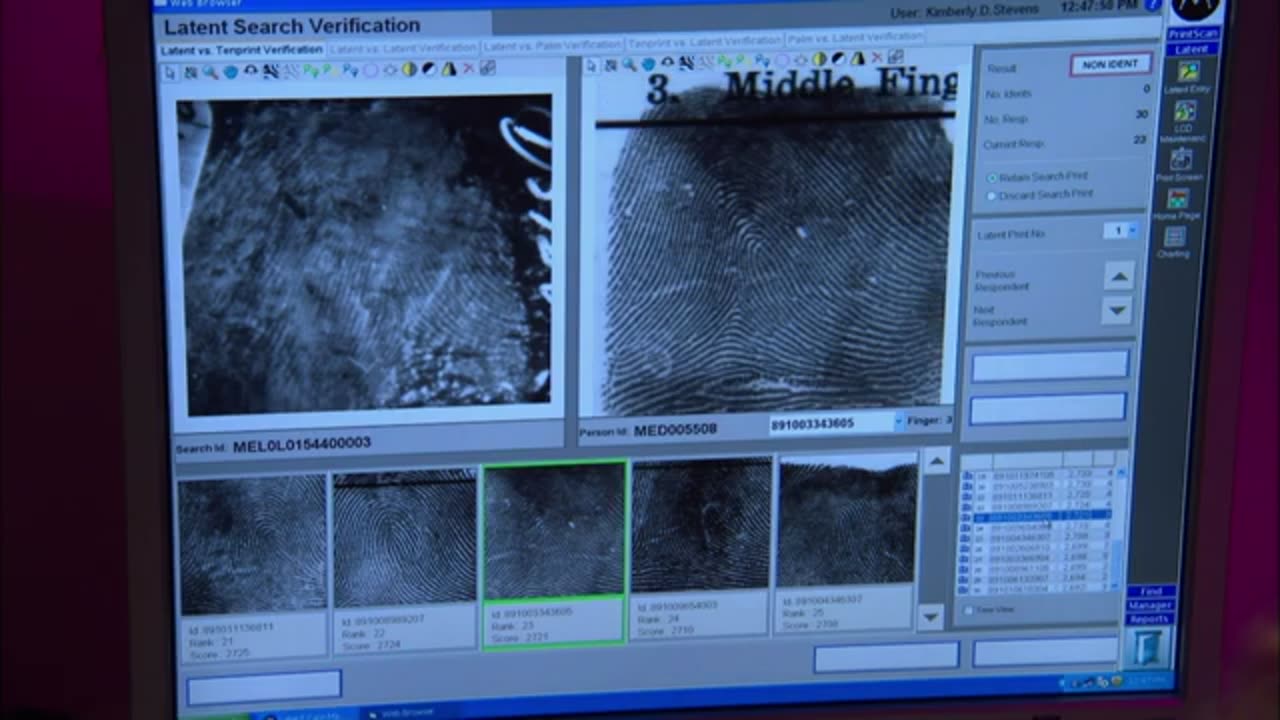Go to Next Respondent with down arrow
1280x720 pixels.
1117,310
